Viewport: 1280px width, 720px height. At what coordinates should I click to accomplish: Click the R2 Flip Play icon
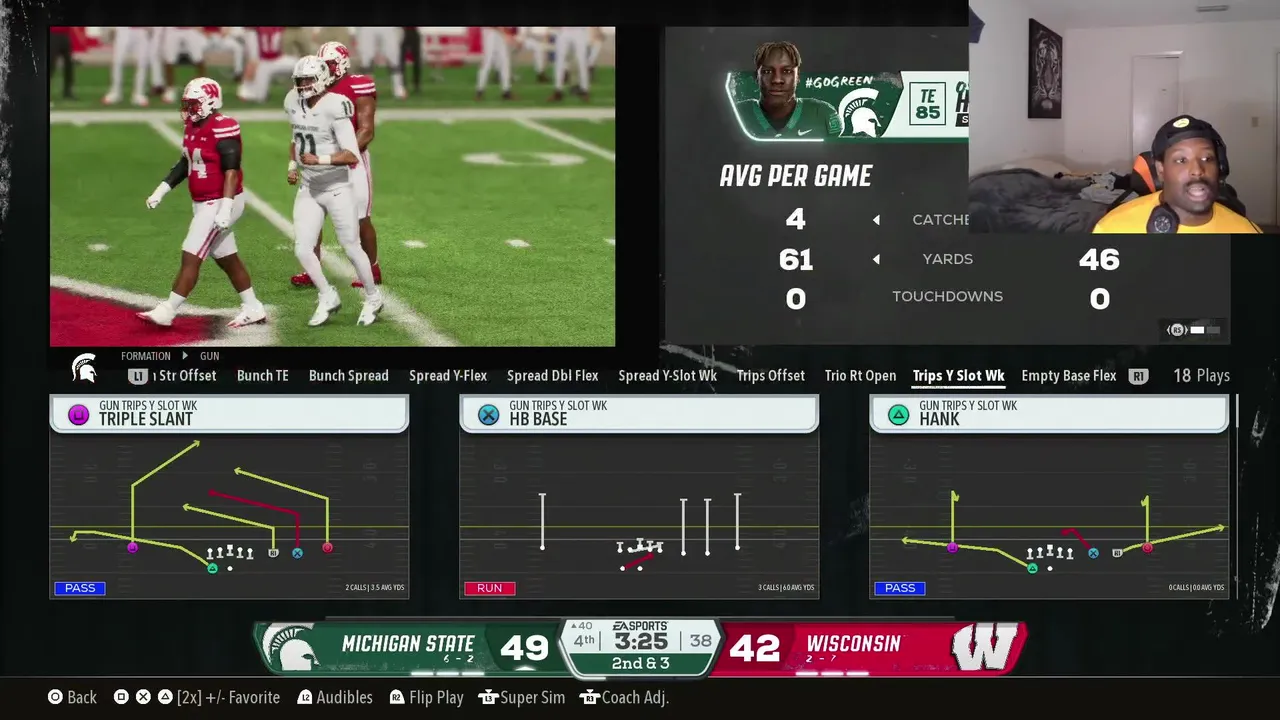[x=397, y=697]
